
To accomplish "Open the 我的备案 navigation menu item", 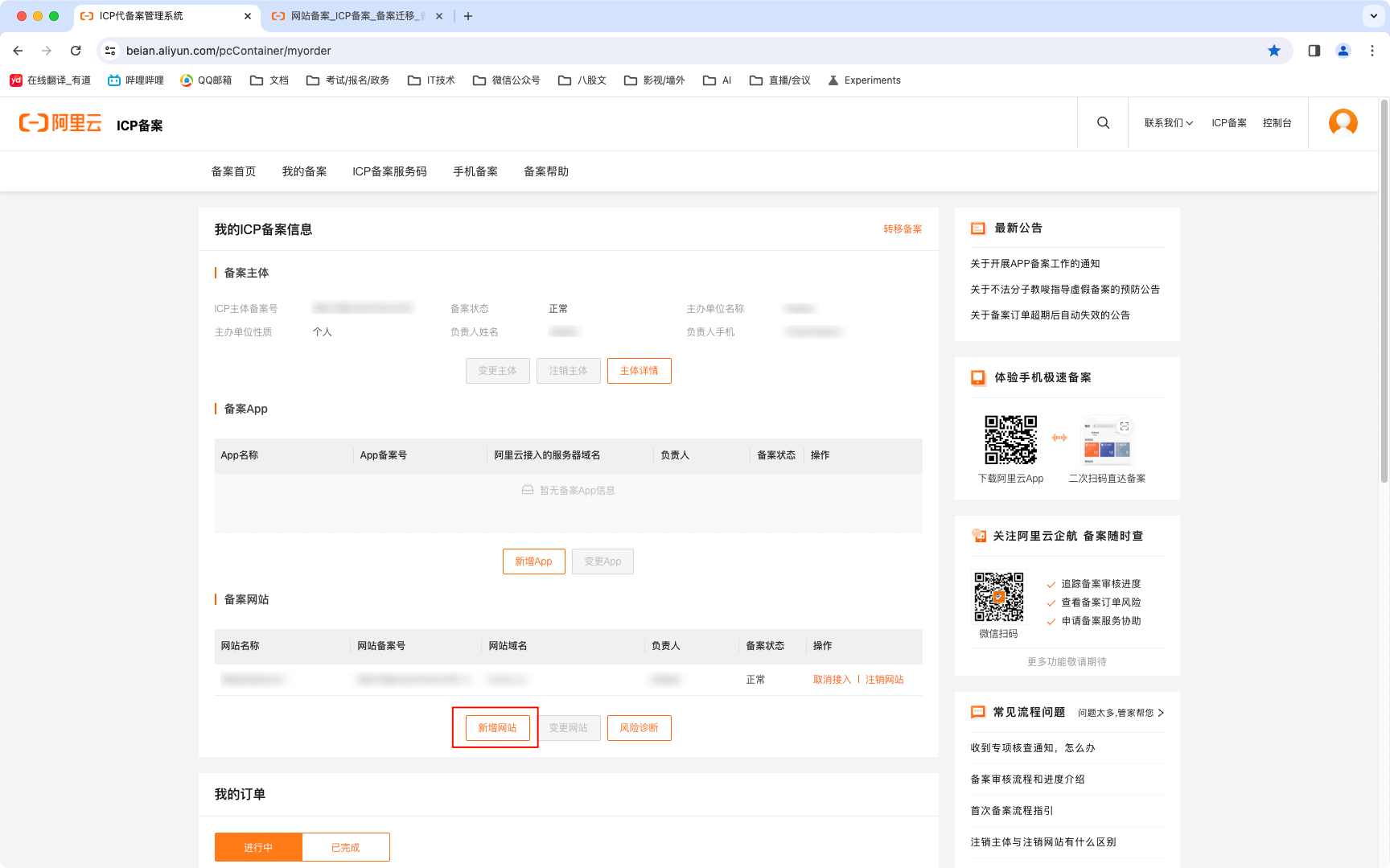I will (304, 171).
